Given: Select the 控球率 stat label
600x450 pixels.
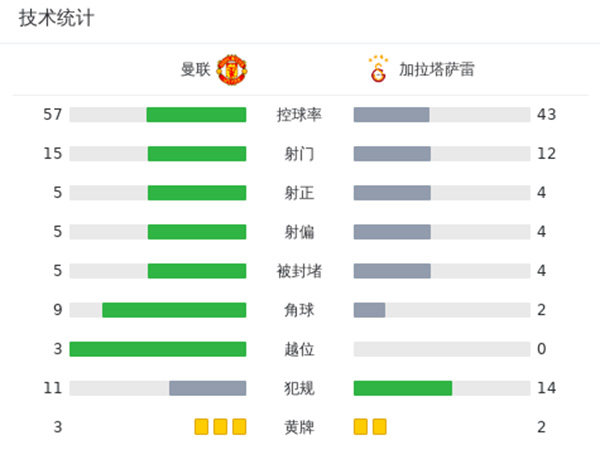Looking at the screenshot, I should pos(299,114).
